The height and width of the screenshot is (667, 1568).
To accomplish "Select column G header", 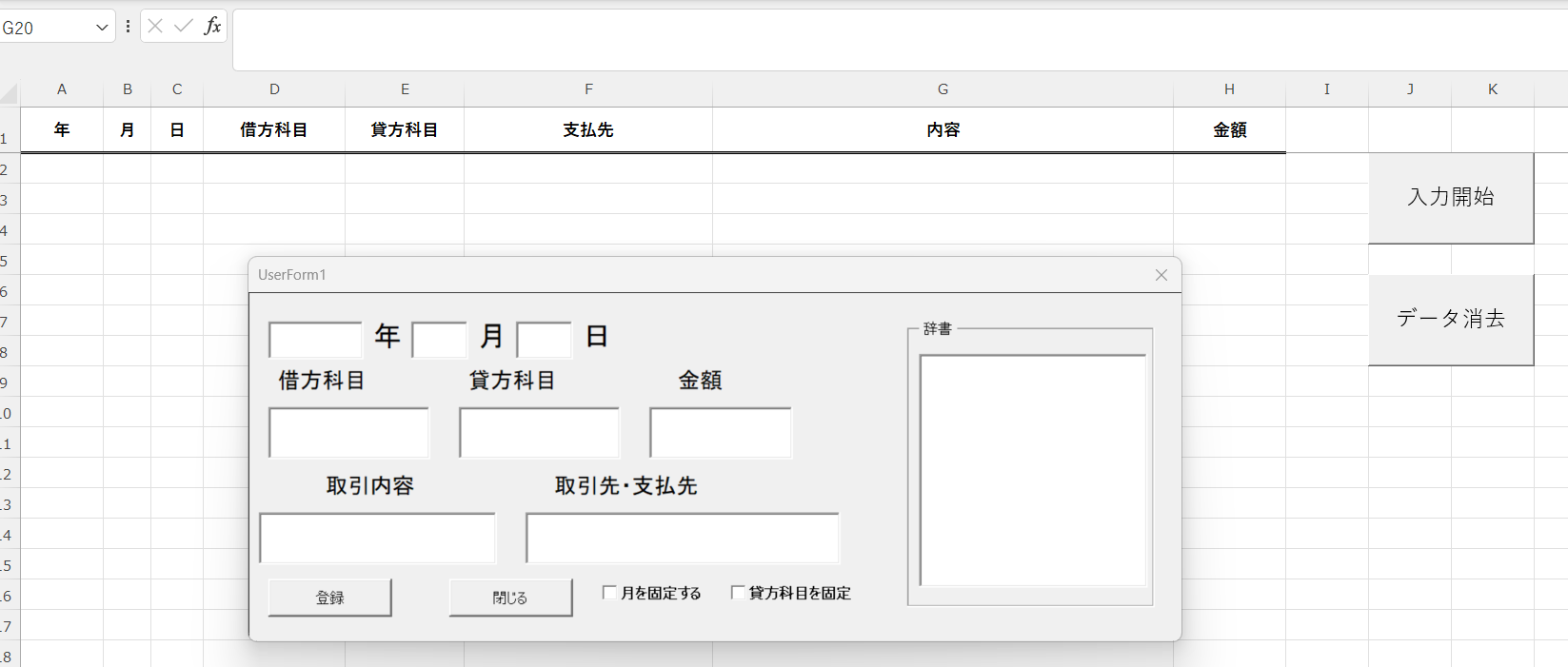I will coord(943,89).
